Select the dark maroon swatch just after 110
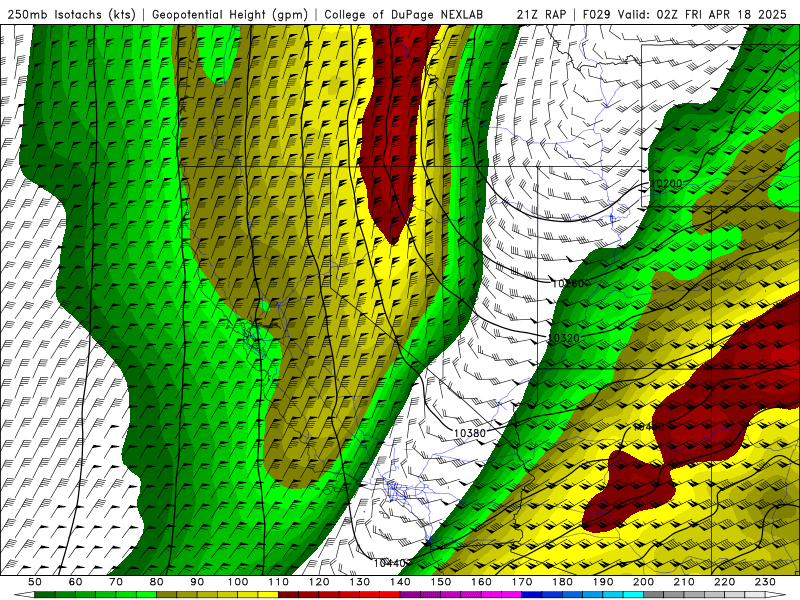 289,595
